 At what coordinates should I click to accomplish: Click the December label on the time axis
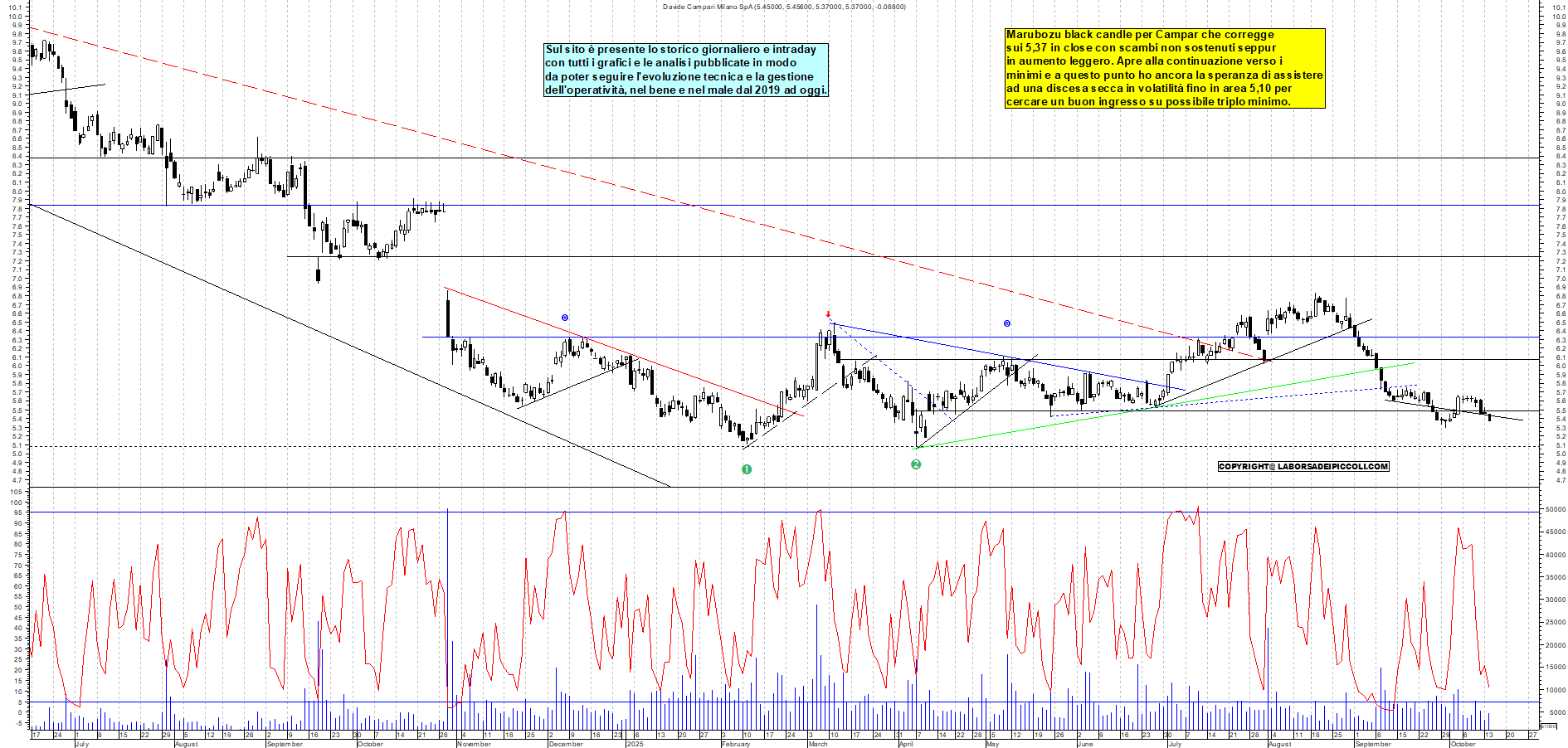(x=566, y=744)
